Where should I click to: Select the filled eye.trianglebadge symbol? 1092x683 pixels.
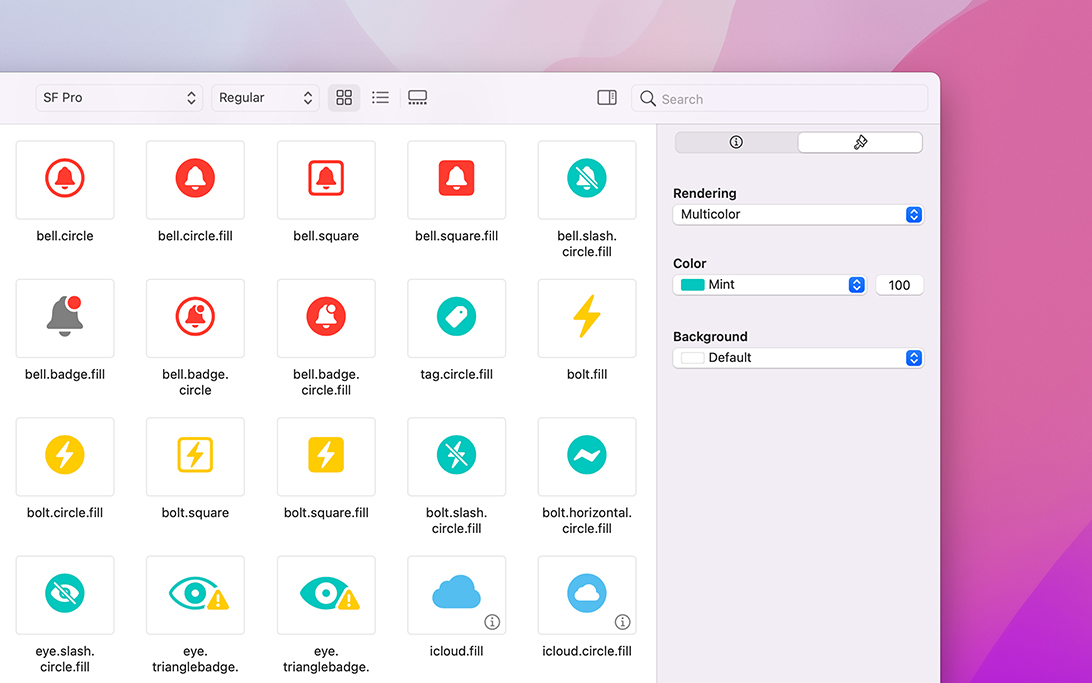[326, 595]
